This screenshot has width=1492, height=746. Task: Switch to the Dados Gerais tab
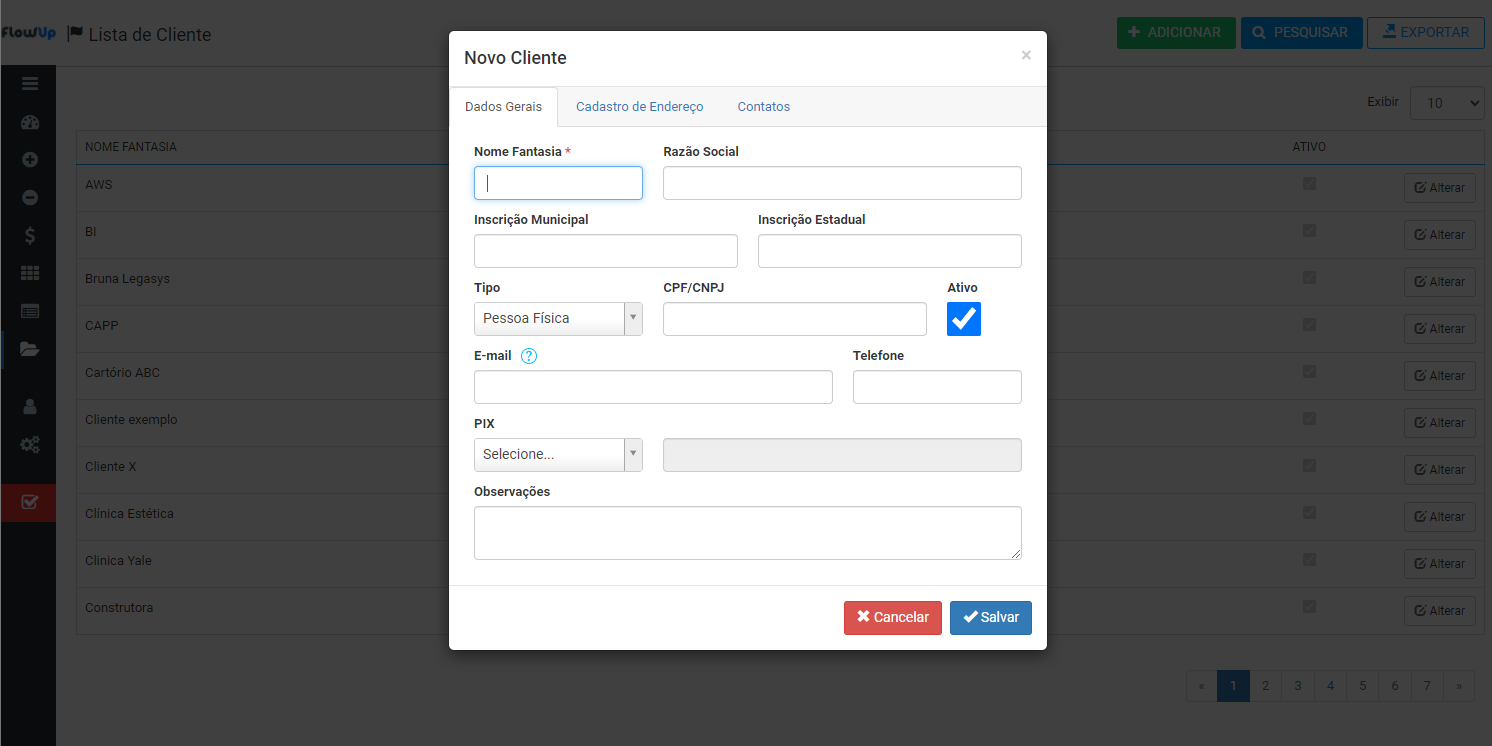click(504, 107)
